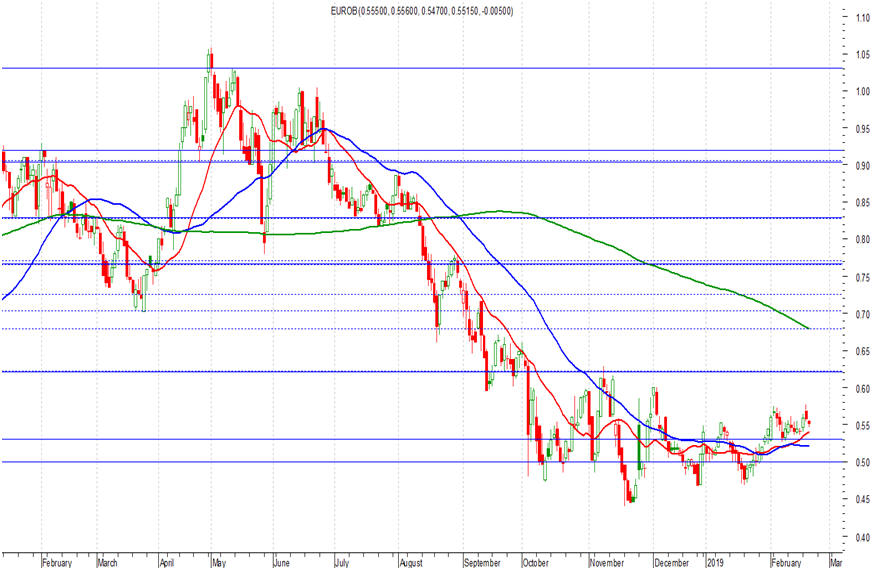Click the May month label
The image size is (874, 570).
point(219,563)
